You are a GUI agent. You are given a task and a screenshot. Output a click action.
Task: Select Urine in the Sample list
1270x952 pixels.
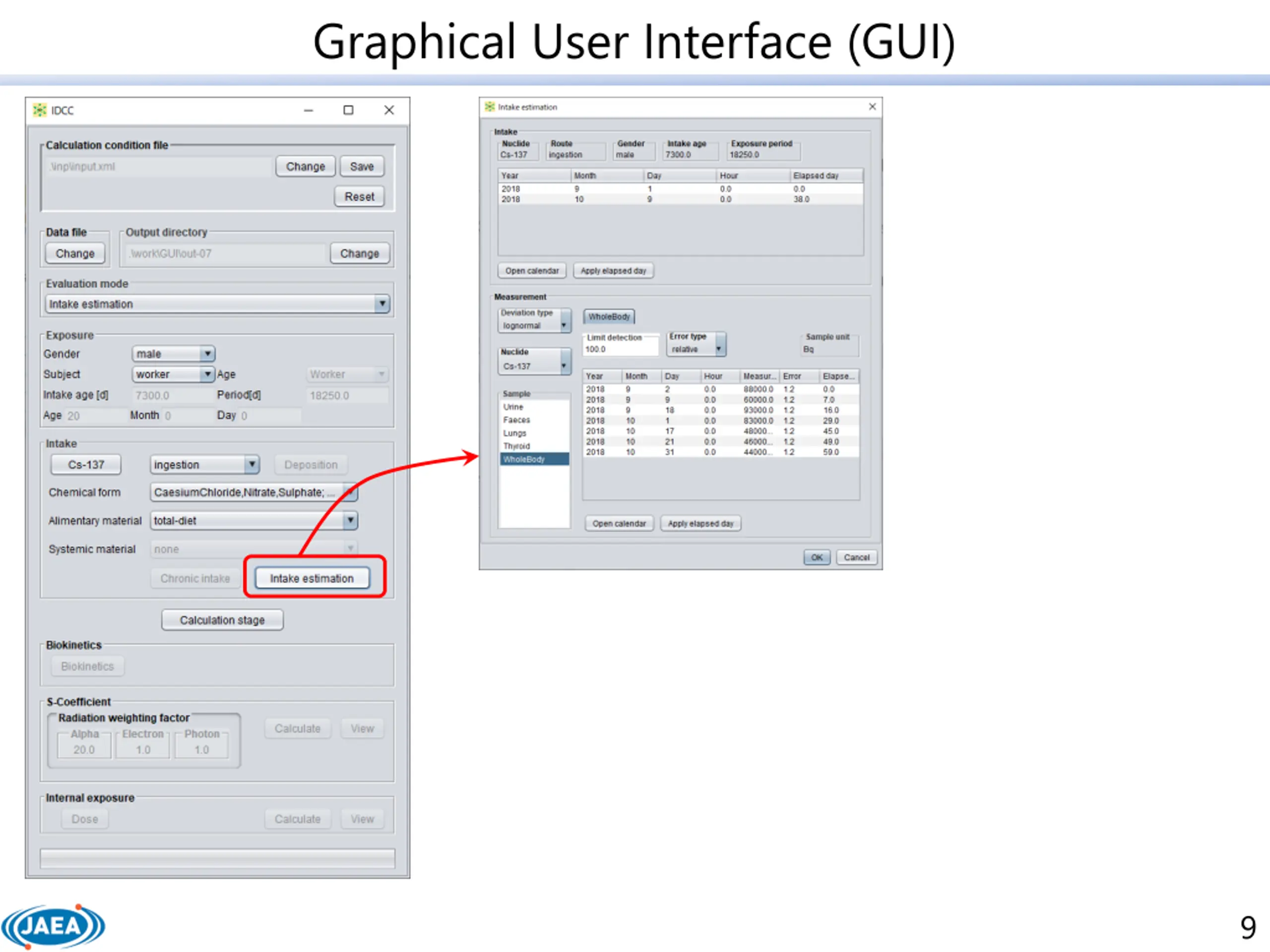coord(534,407)
